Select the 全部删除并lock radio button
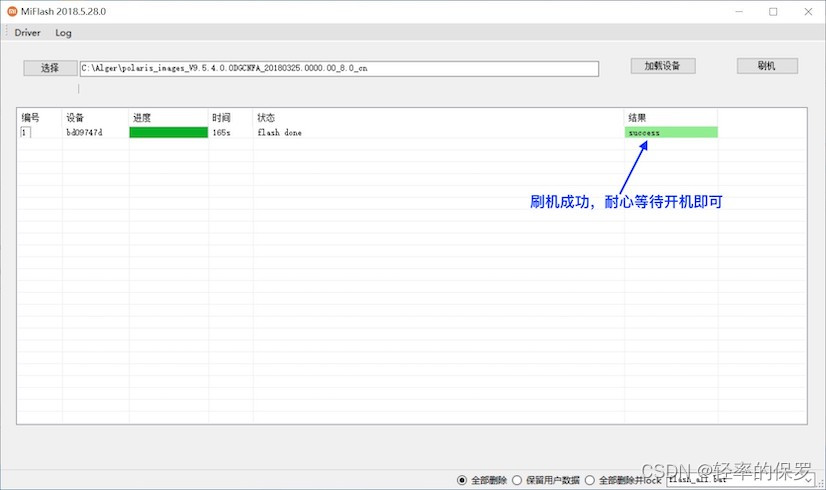Image resolution: width=826 pixels, height=490 pixels. pos(590,480)
